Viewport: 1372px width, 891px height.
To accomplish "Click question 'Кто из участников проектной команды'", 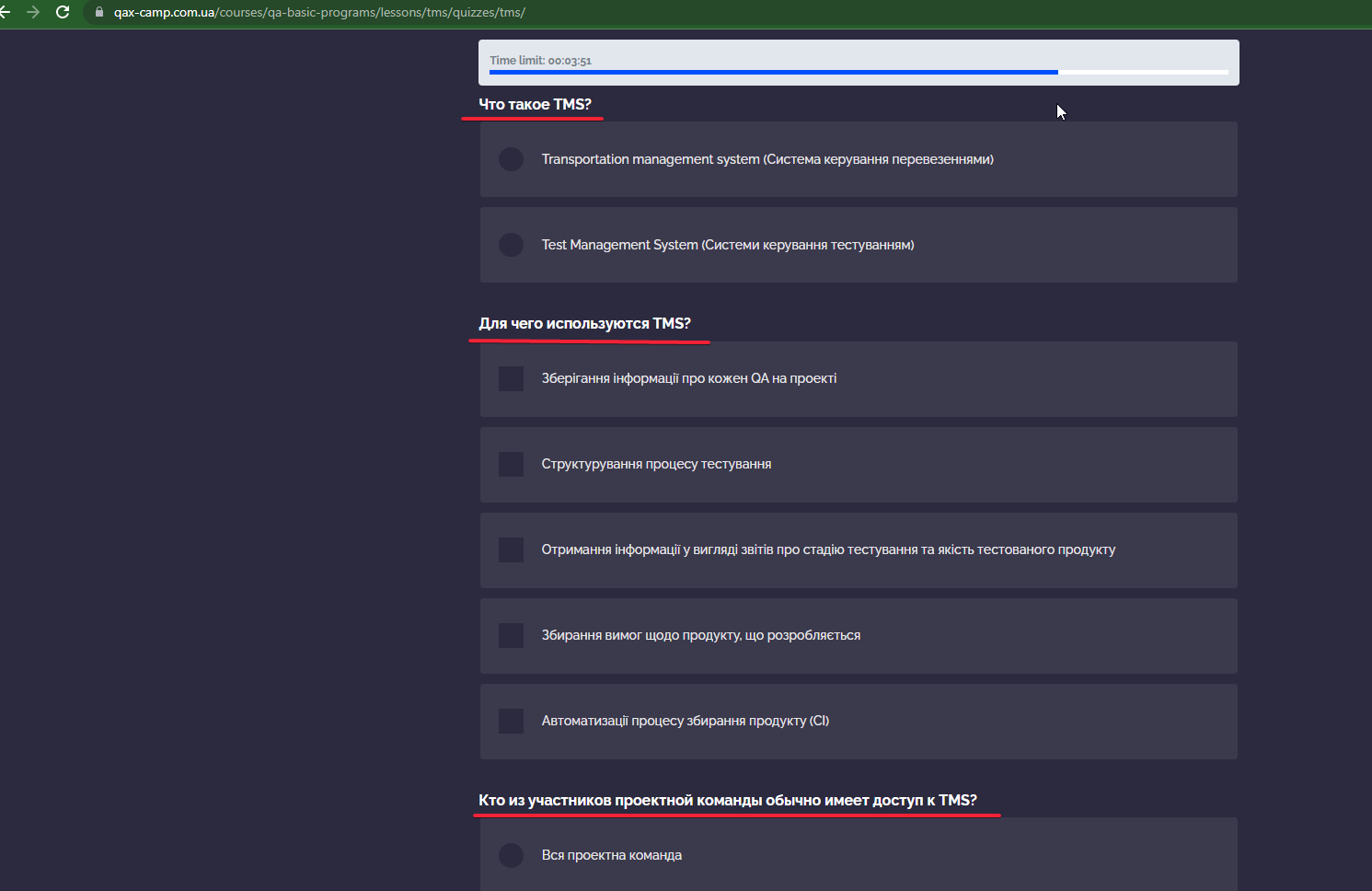I will coord(728,800).
